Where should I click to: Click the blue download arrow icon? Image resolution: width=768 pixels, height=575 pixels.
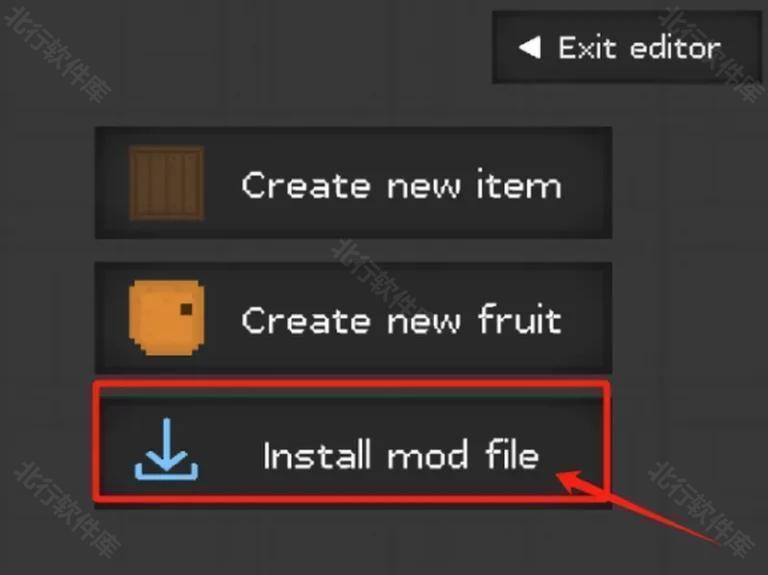[167, 449]
